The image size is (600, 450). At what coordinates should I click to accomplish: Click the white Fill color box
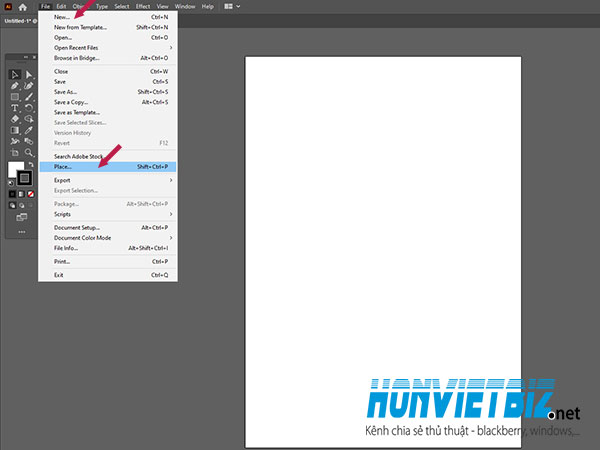15,168
